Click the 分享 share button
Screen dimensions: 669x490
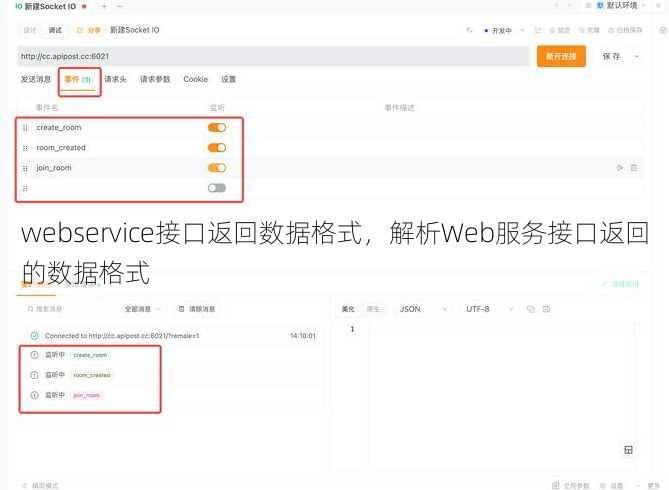[x=88, y=30]
